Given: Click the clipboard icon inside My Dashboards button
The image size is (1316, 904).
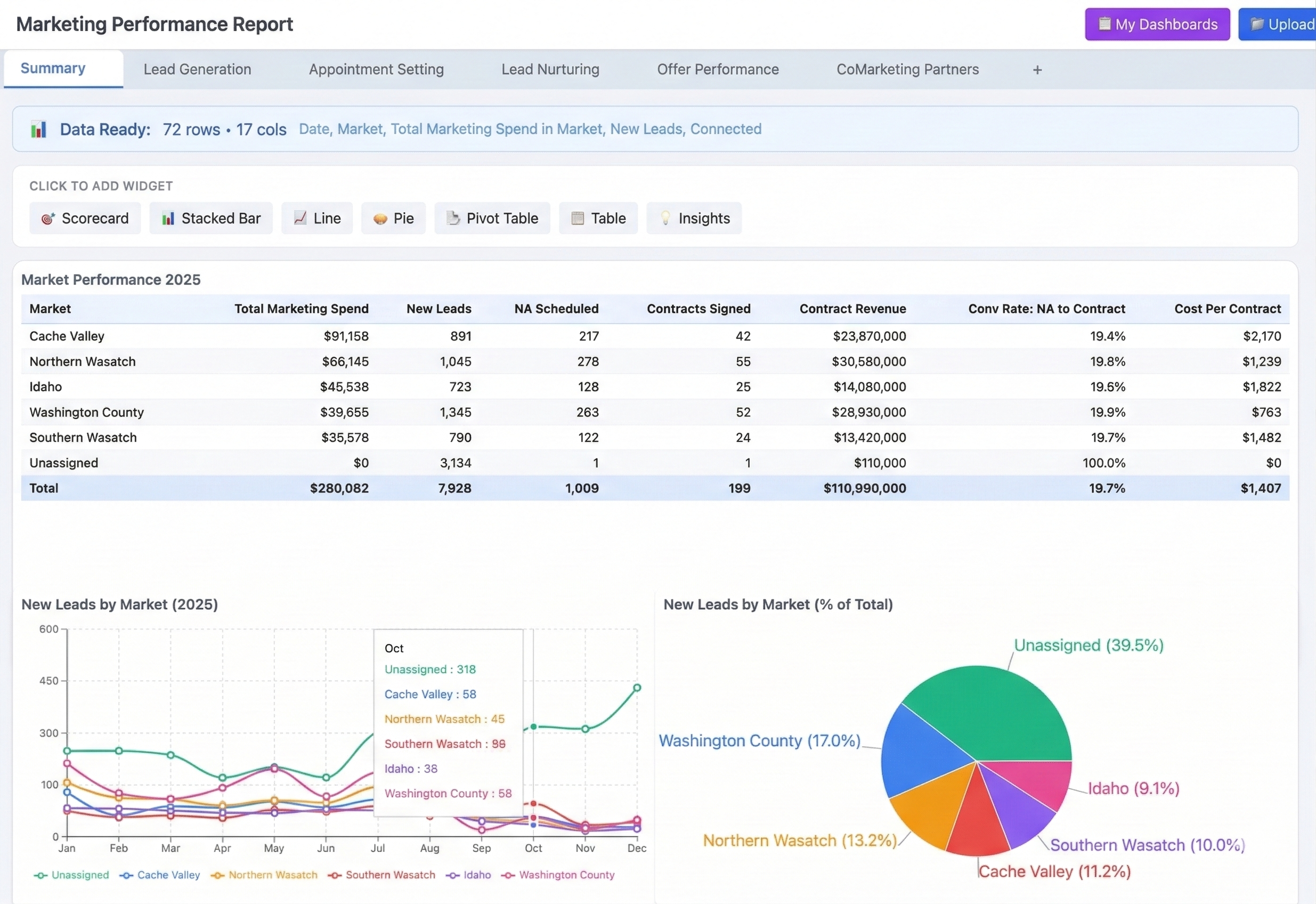Looking at the screenshot, I should (x=1105, y=25).
